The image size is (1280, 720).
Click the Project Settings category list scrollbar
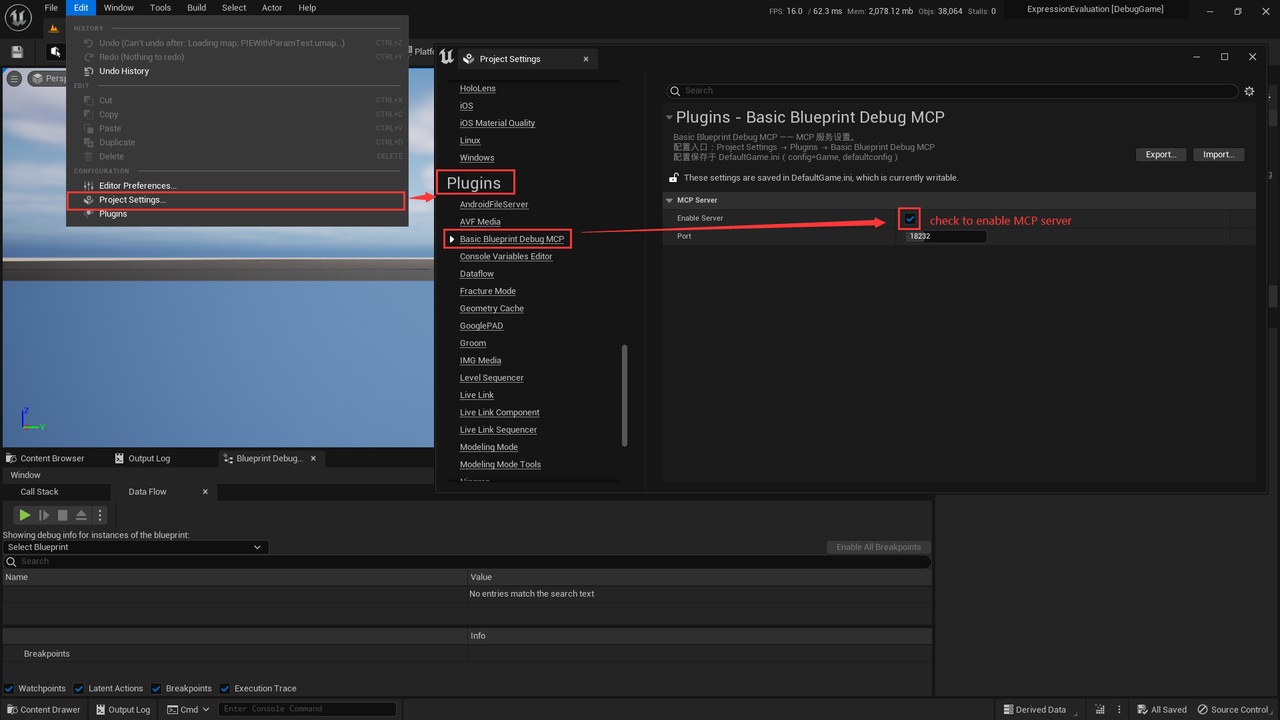point(625,396)
